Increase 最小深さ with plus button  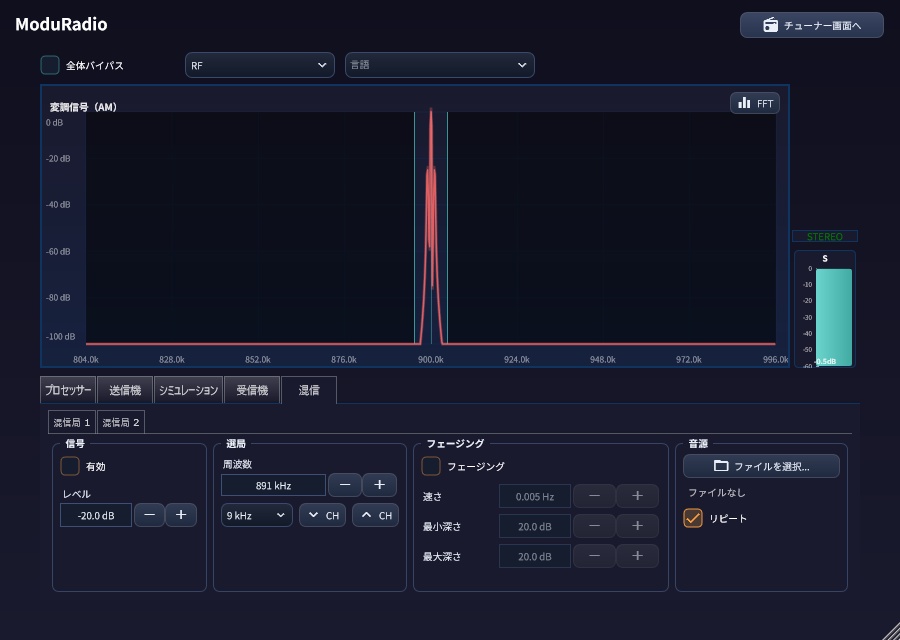point(637,526)
